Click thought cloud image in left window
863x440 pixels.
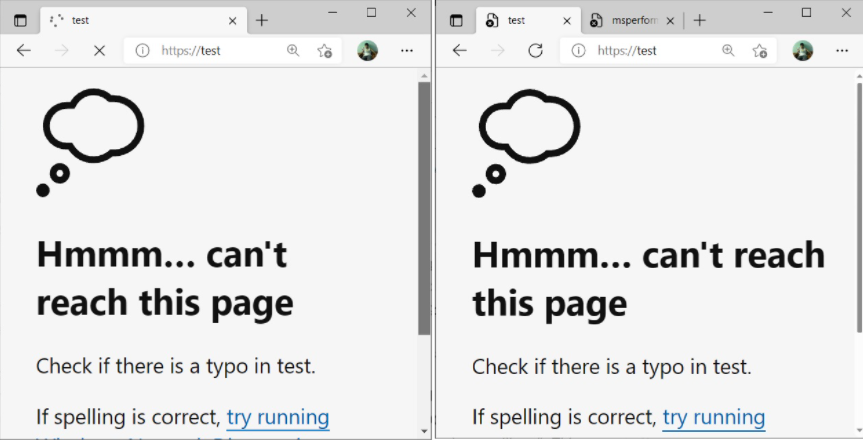click(90, 143)
